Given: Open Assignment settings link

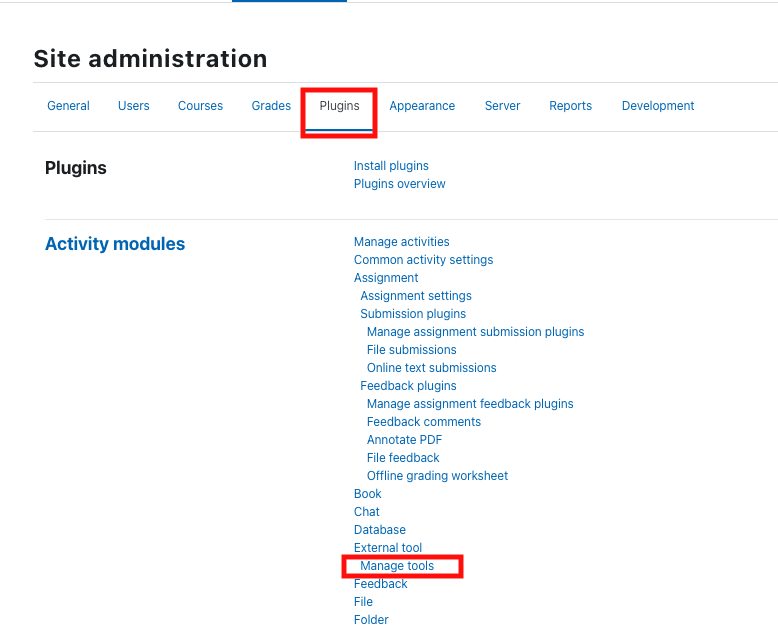Looking at the screenshot, I should (415, 296).
